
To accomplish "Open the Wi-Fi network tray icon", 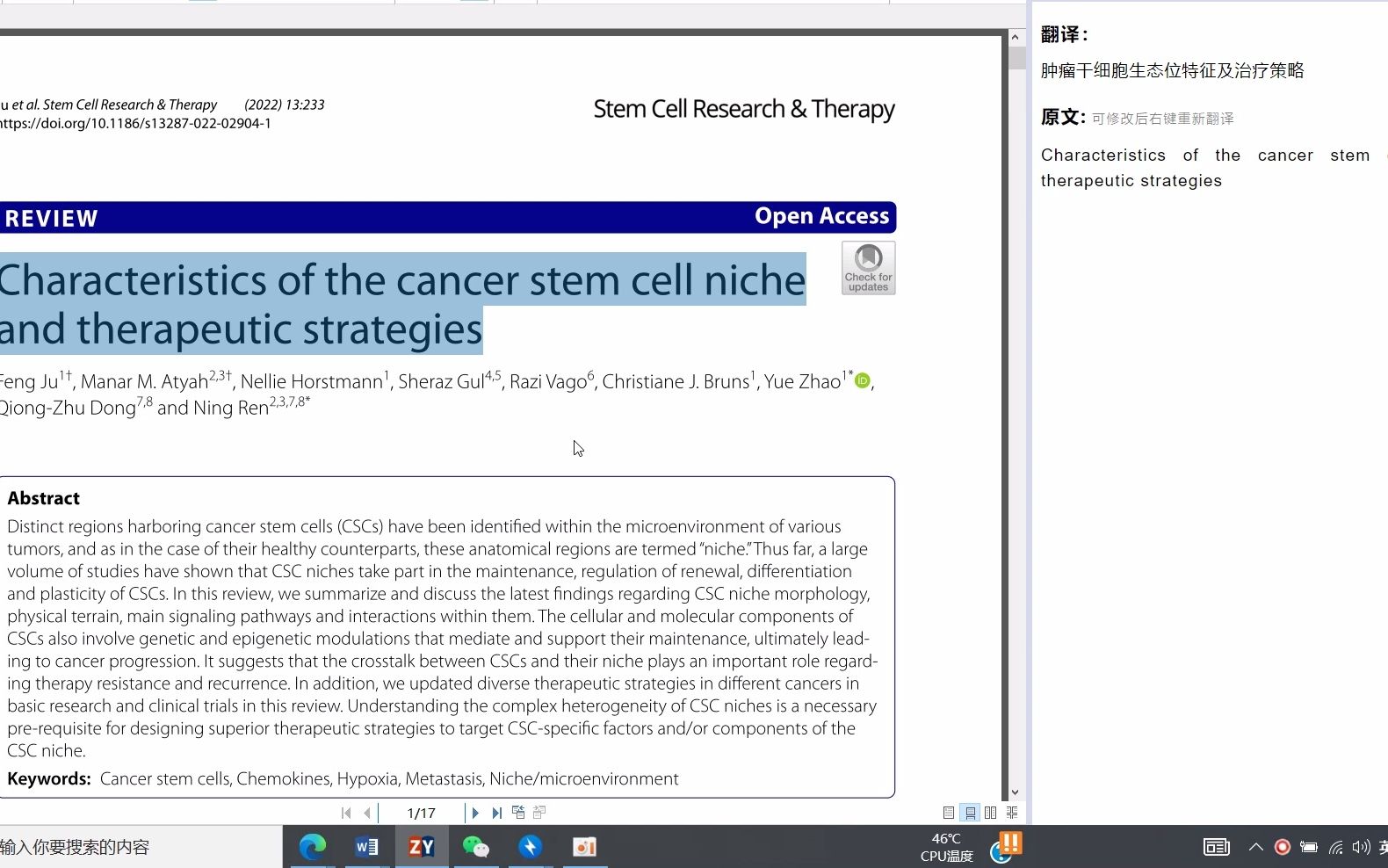I will [1336, 847].
